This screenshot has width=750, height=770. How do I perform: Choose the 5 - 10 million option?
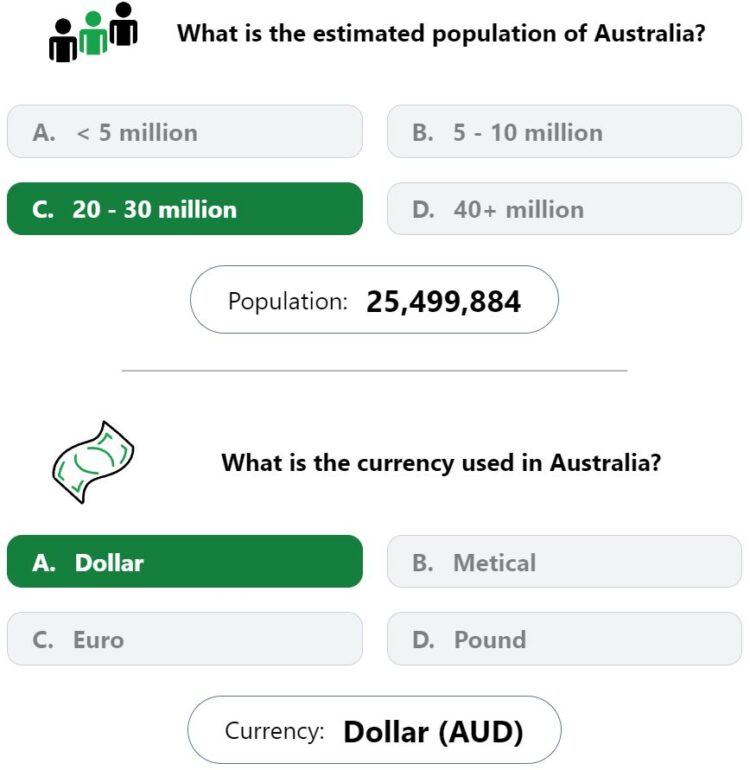[x=564, y=132]
